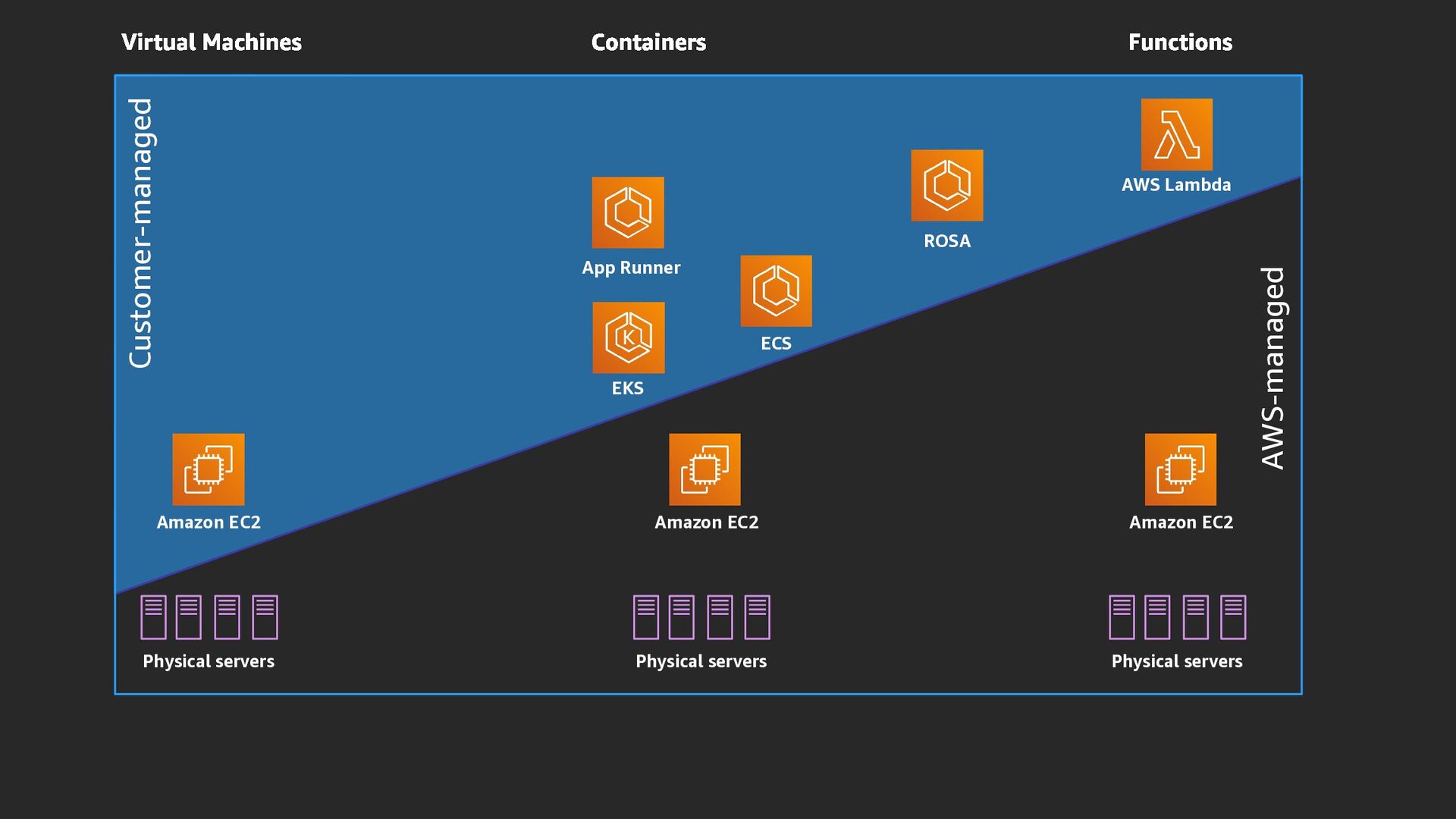Image resolution: width=1456 pixels, height=819 pixels.
Task: Click the Functions heading
Action: pos(1180,42)
